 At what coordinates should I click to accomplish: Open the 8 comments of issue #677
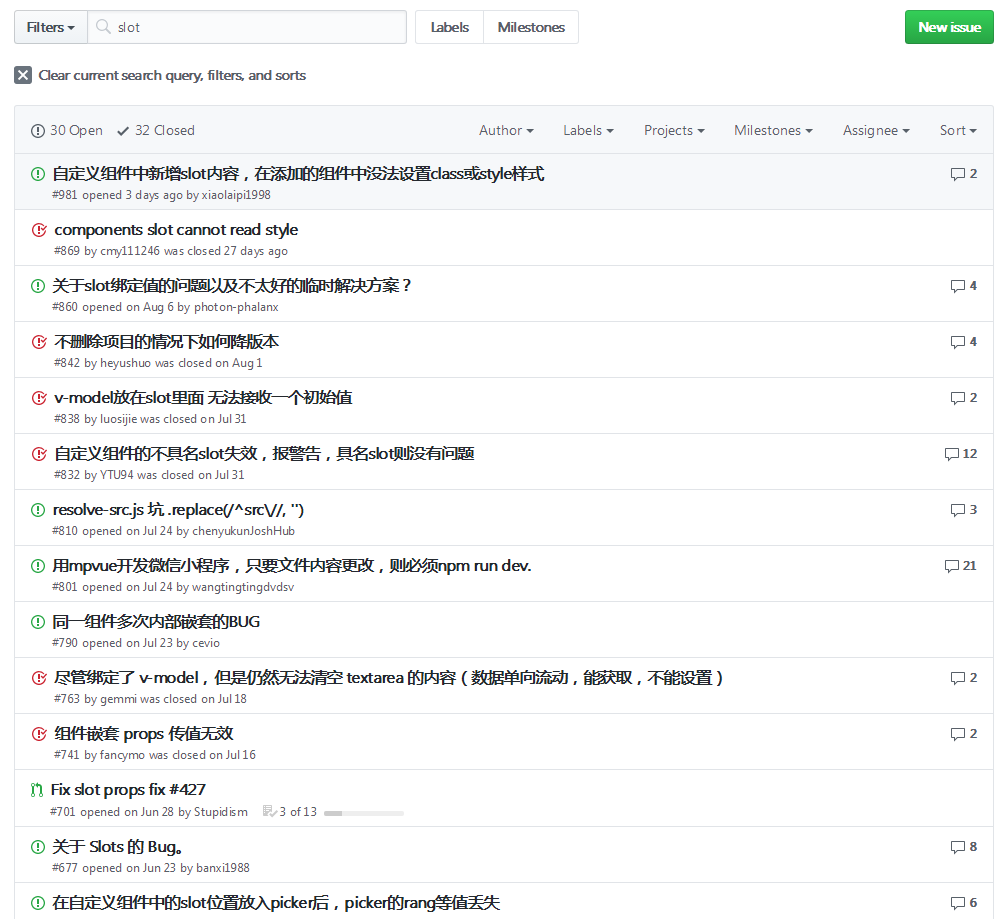point(963,847)
